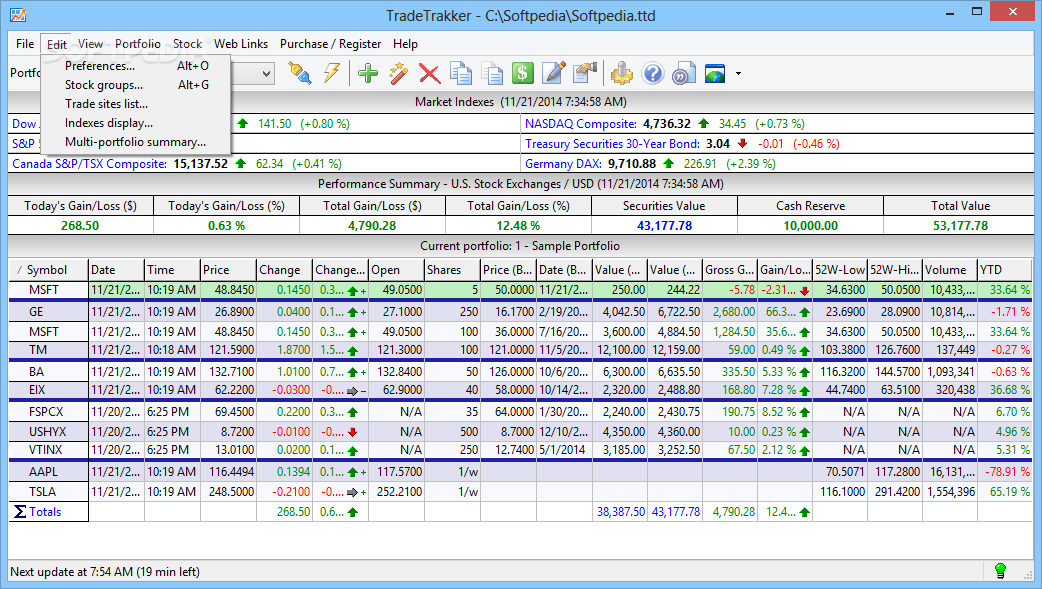The height and width of the screenshot is (589, 1042).
Task: Expand the dropdown arrow beside the globe icon
Action: [738, 74]
